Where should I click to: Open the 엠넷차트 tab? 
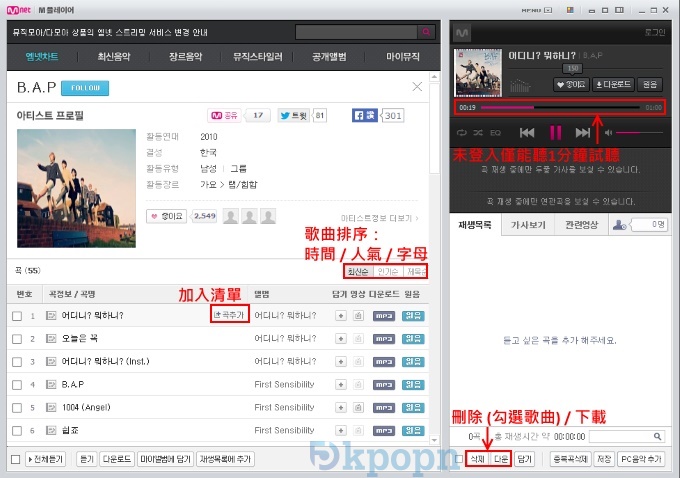42,56
